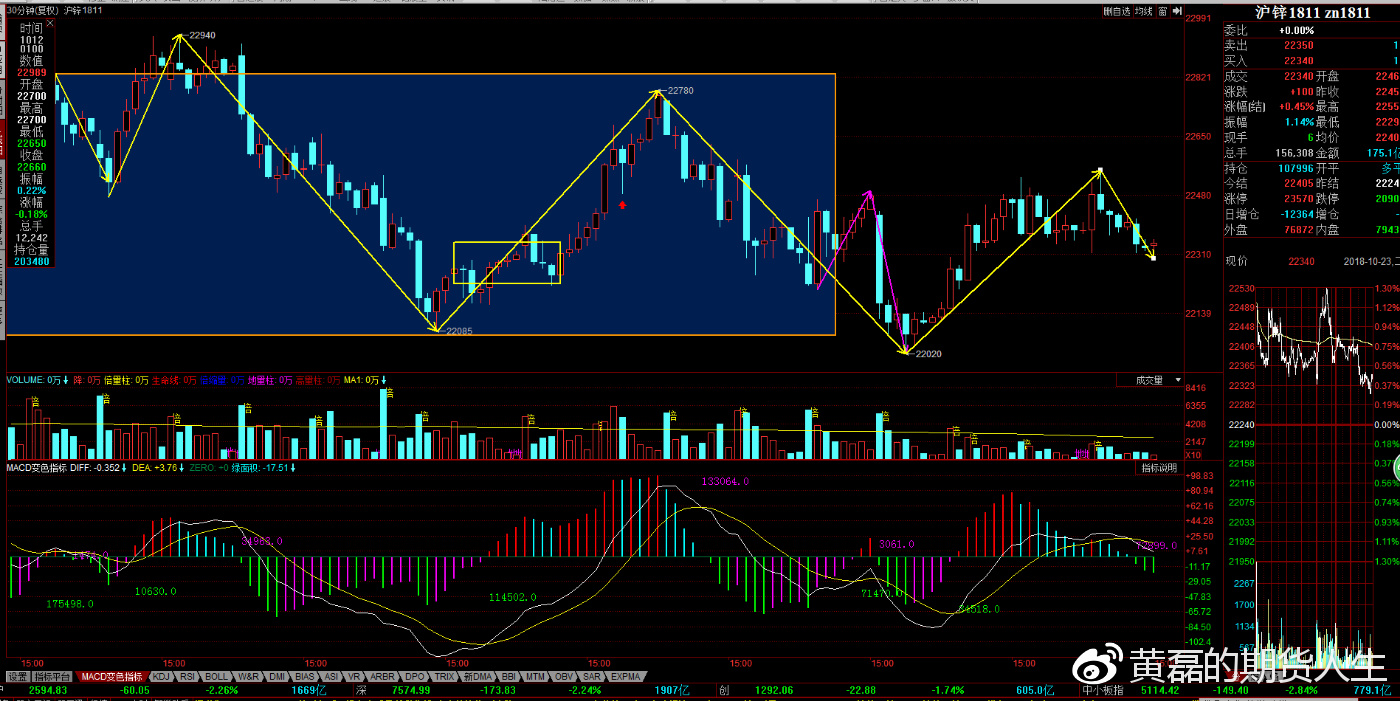The height and width of the screenshot is (701, 1400).
Task: Open the 窗 window layout button
Action: (x=1162, y=11)
